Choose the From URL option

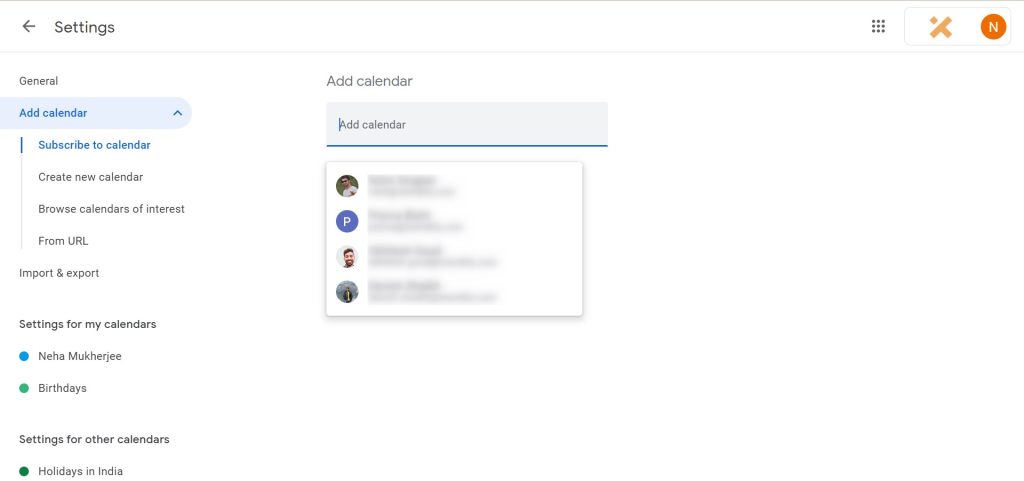(63, 241)
